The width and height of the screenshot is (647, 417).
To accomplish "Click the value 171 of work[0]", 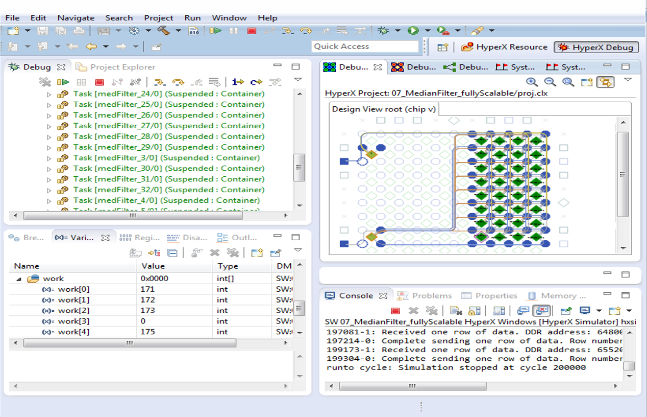I will 147,289.
